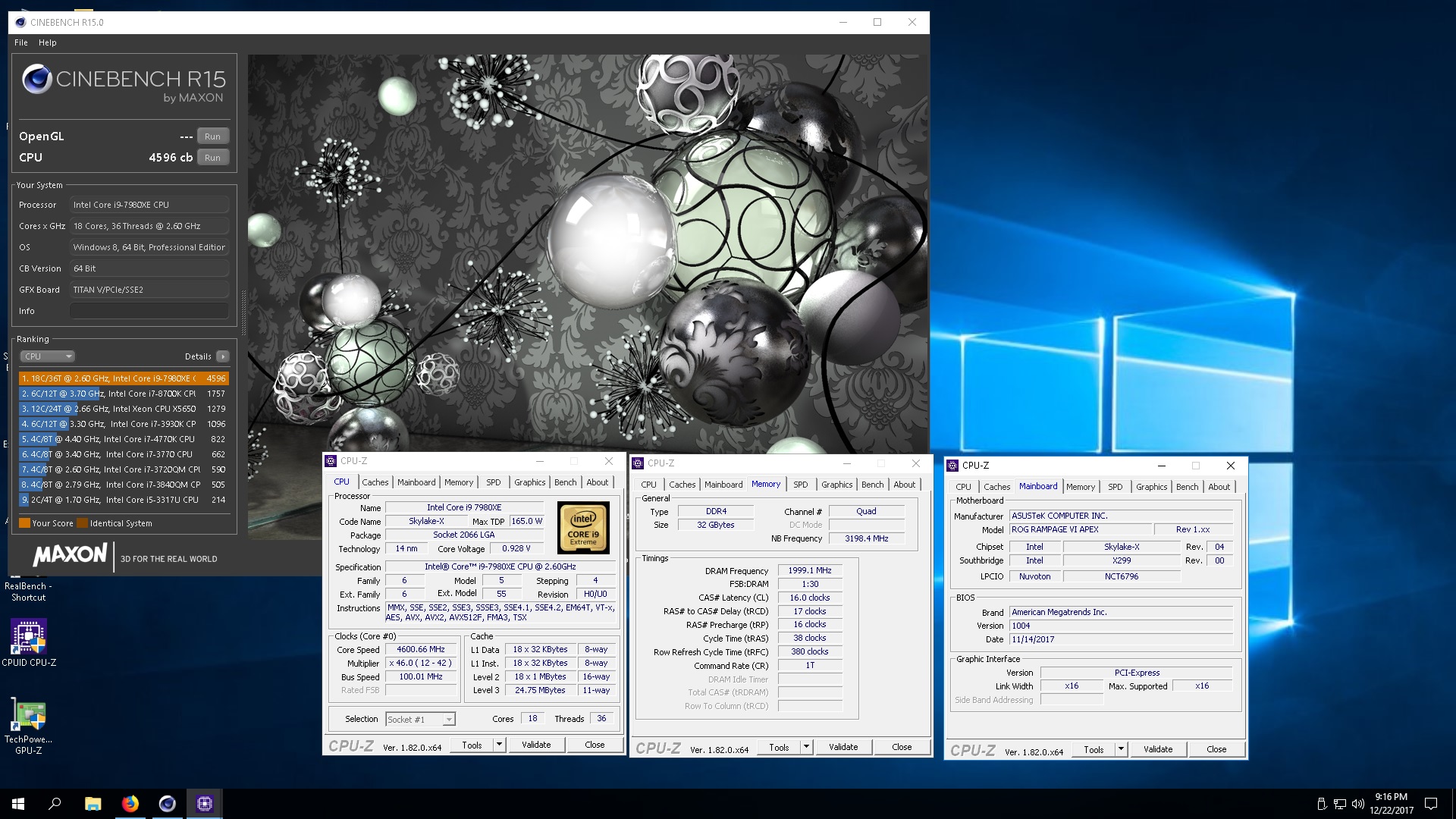Expand Tools dropdown arrow in CPU tab window
This screenshot has height=819, width=1456.
coord(499,745)
